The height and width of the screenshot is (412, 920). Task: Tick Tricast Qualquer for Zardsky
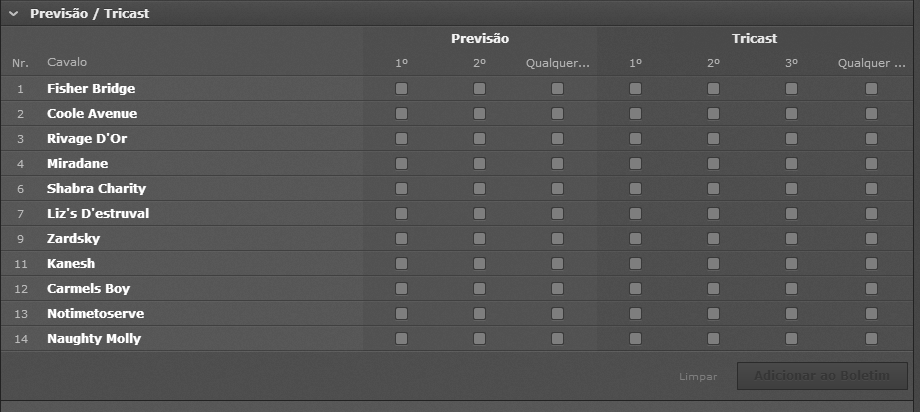[871, 239]
